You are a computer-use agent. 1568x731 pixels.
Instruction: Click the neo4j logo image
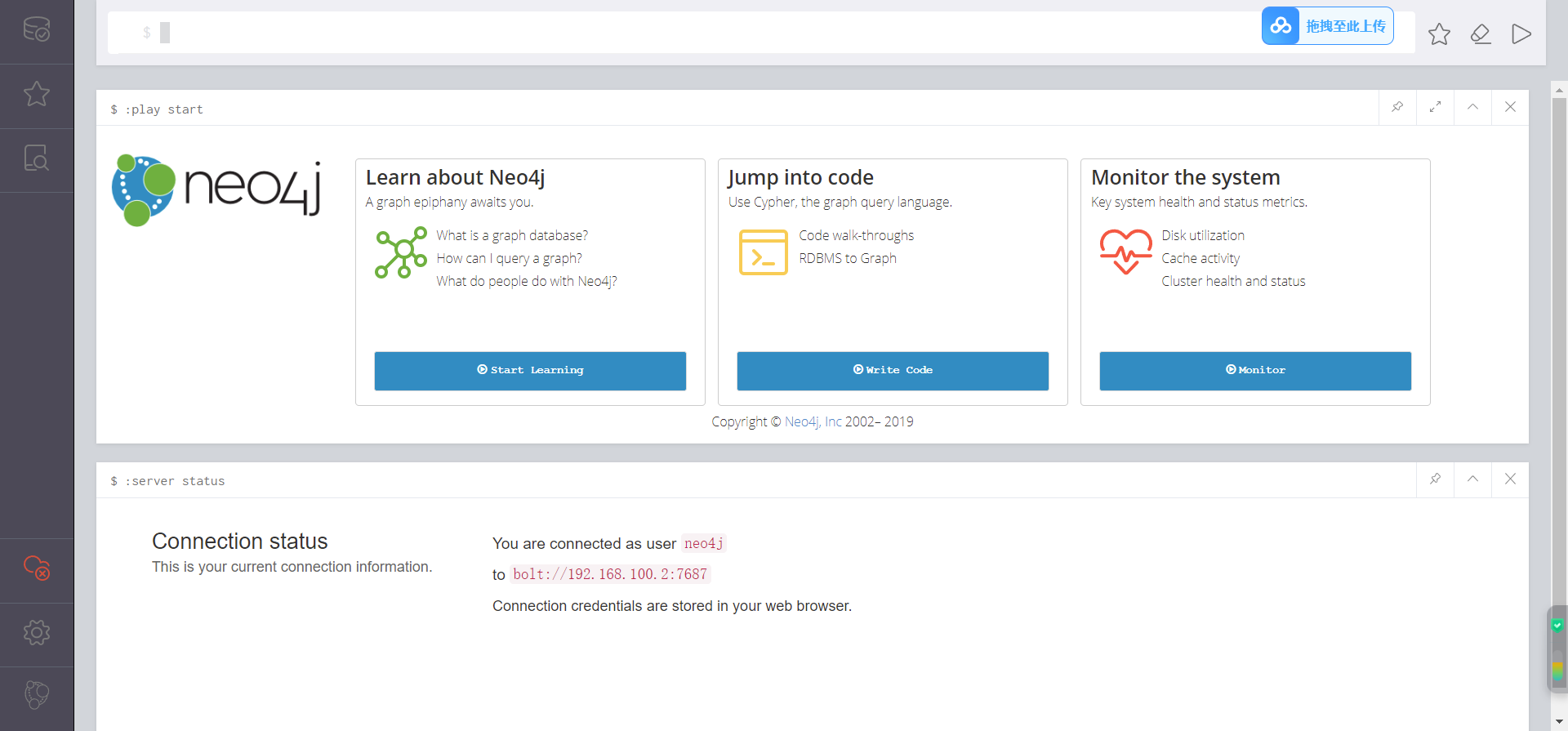click(216, 189)
